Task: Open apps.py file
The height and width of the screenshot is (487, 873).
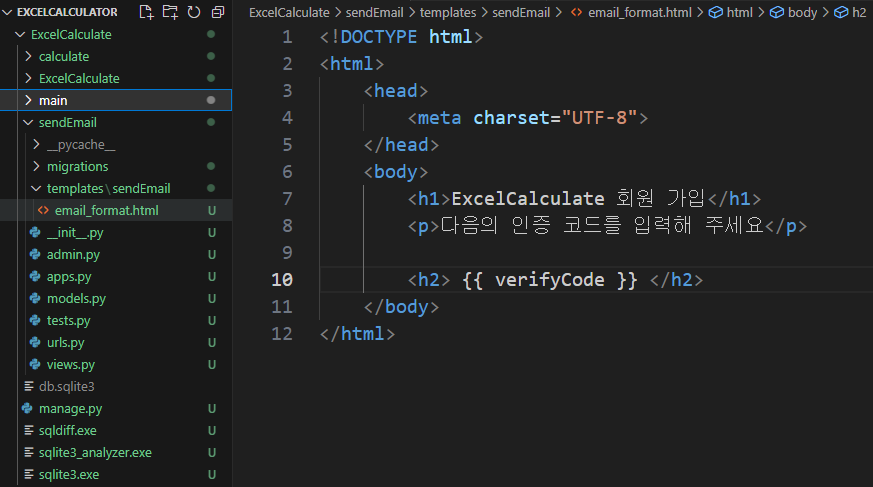Action: (x=69, y=277)
